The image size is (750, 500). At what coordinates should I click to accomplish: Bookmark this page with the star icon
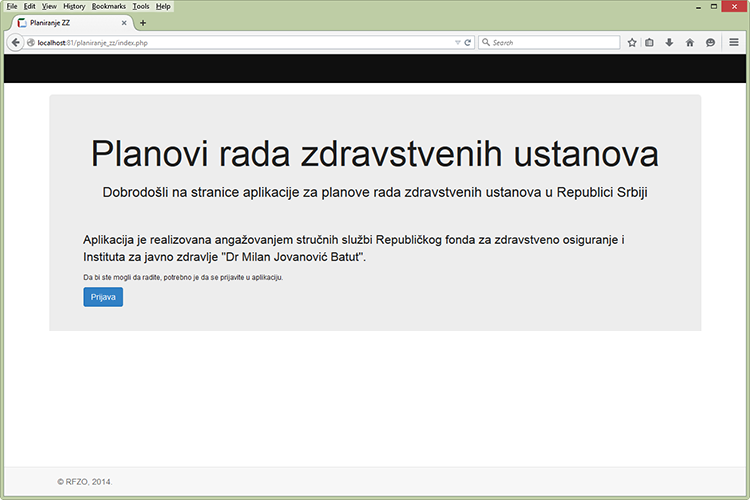(x=632, y=43)
